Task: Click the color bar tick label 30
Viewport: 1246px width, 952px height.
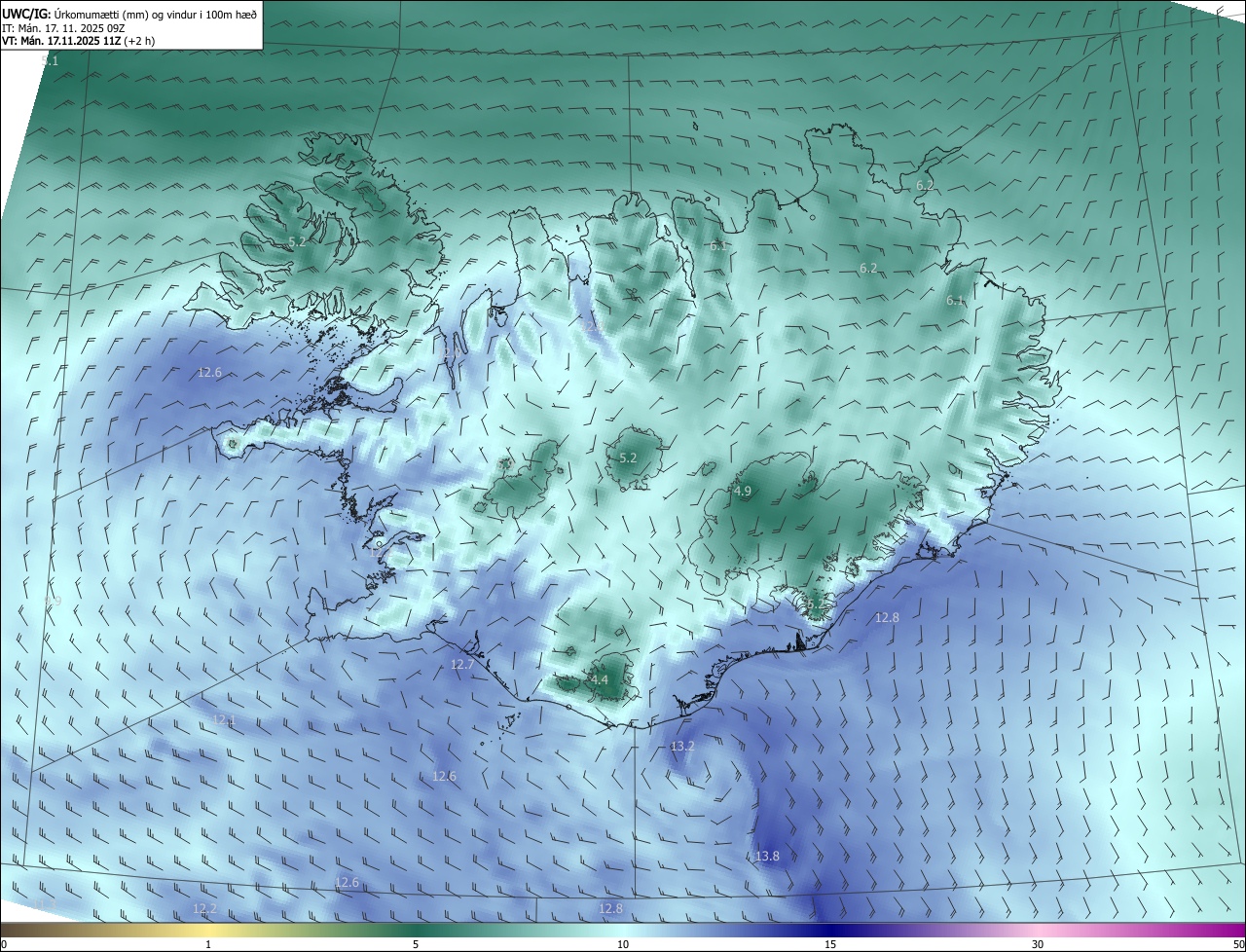Action: 1038,945
